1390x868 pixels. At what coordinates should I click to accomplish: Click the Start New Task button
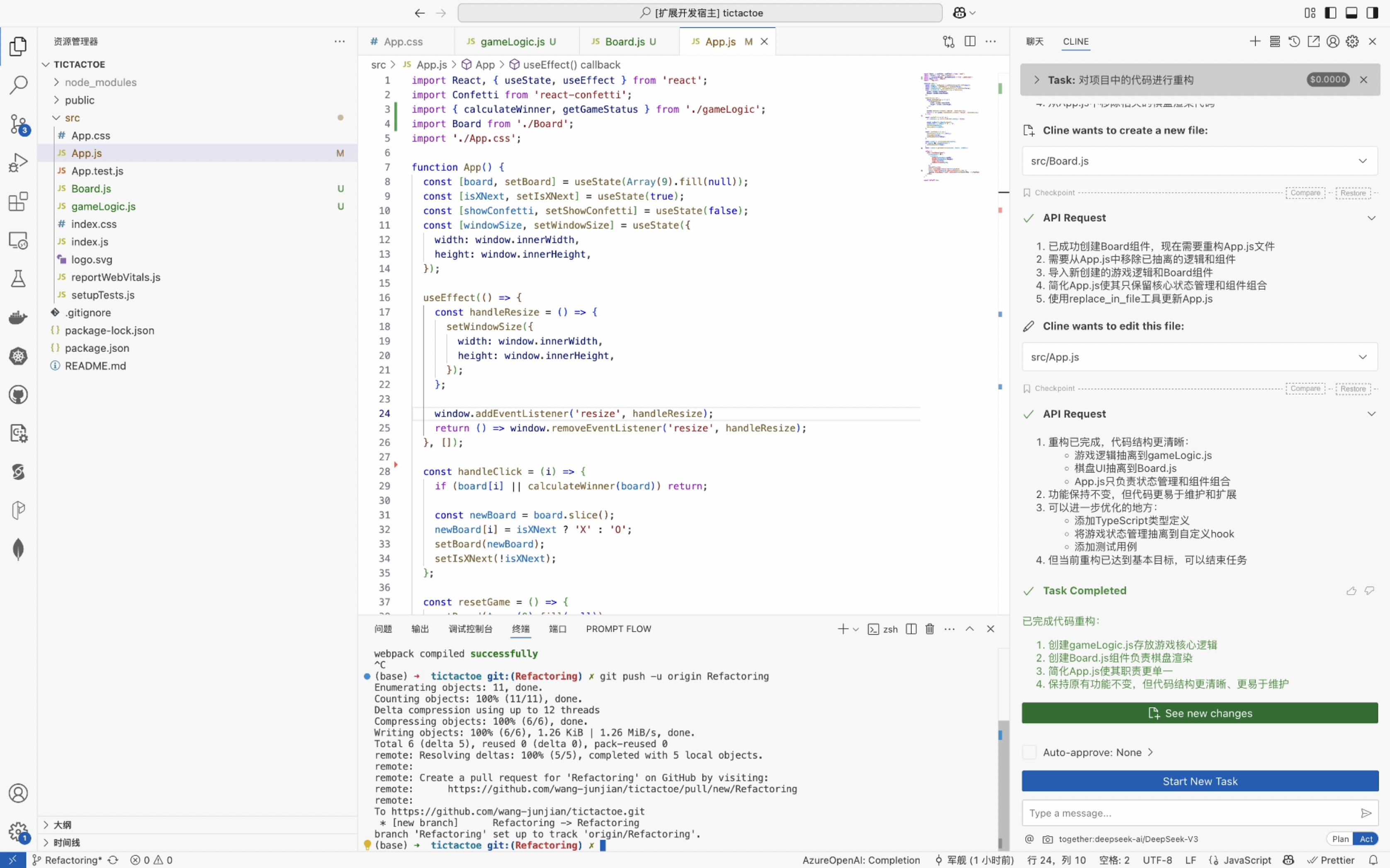[1199, 781]
